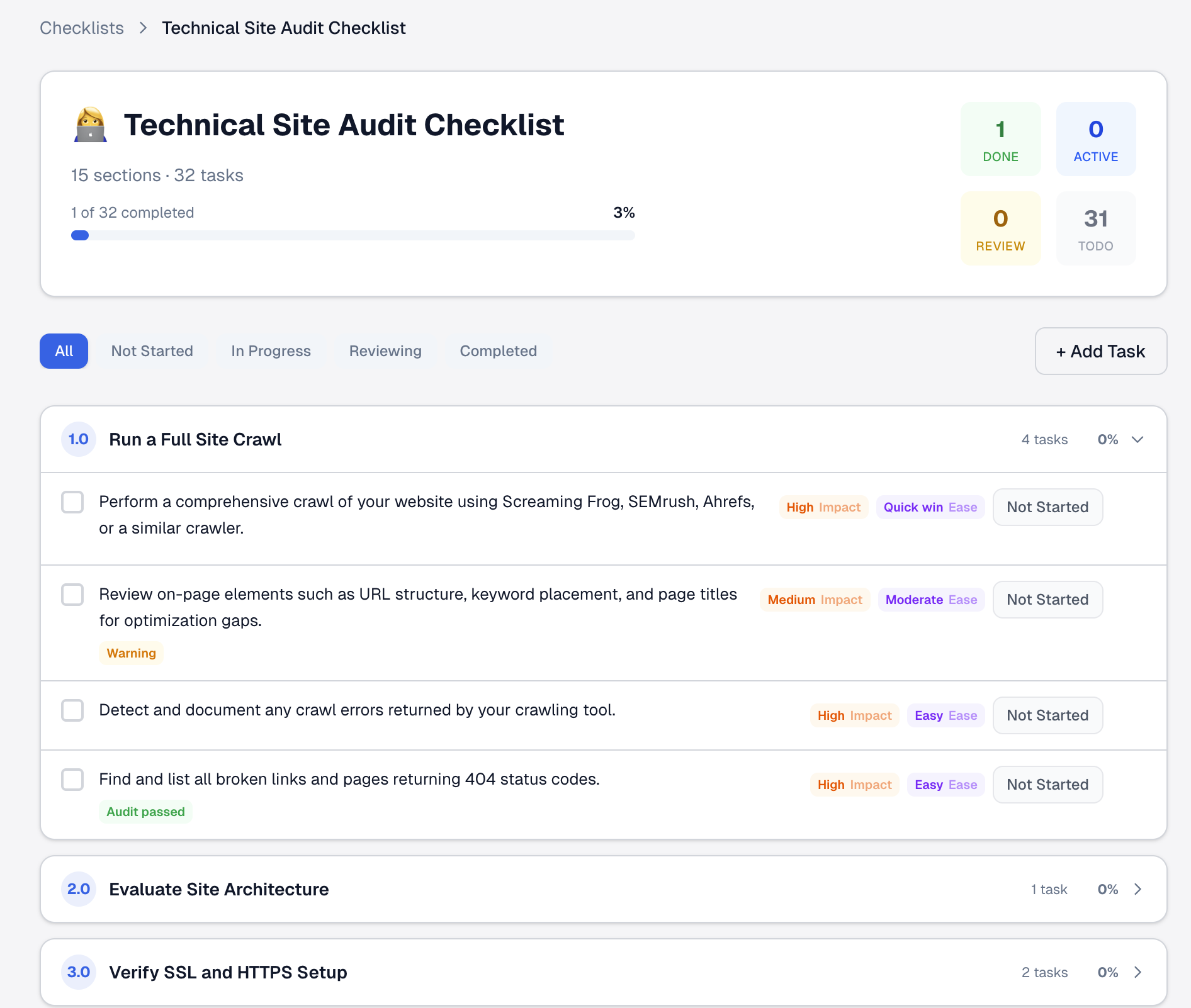Screen dimensions: 1191x1008
Task: Click the blue ACTIVE counter card
Action: tap(1095, 138)
